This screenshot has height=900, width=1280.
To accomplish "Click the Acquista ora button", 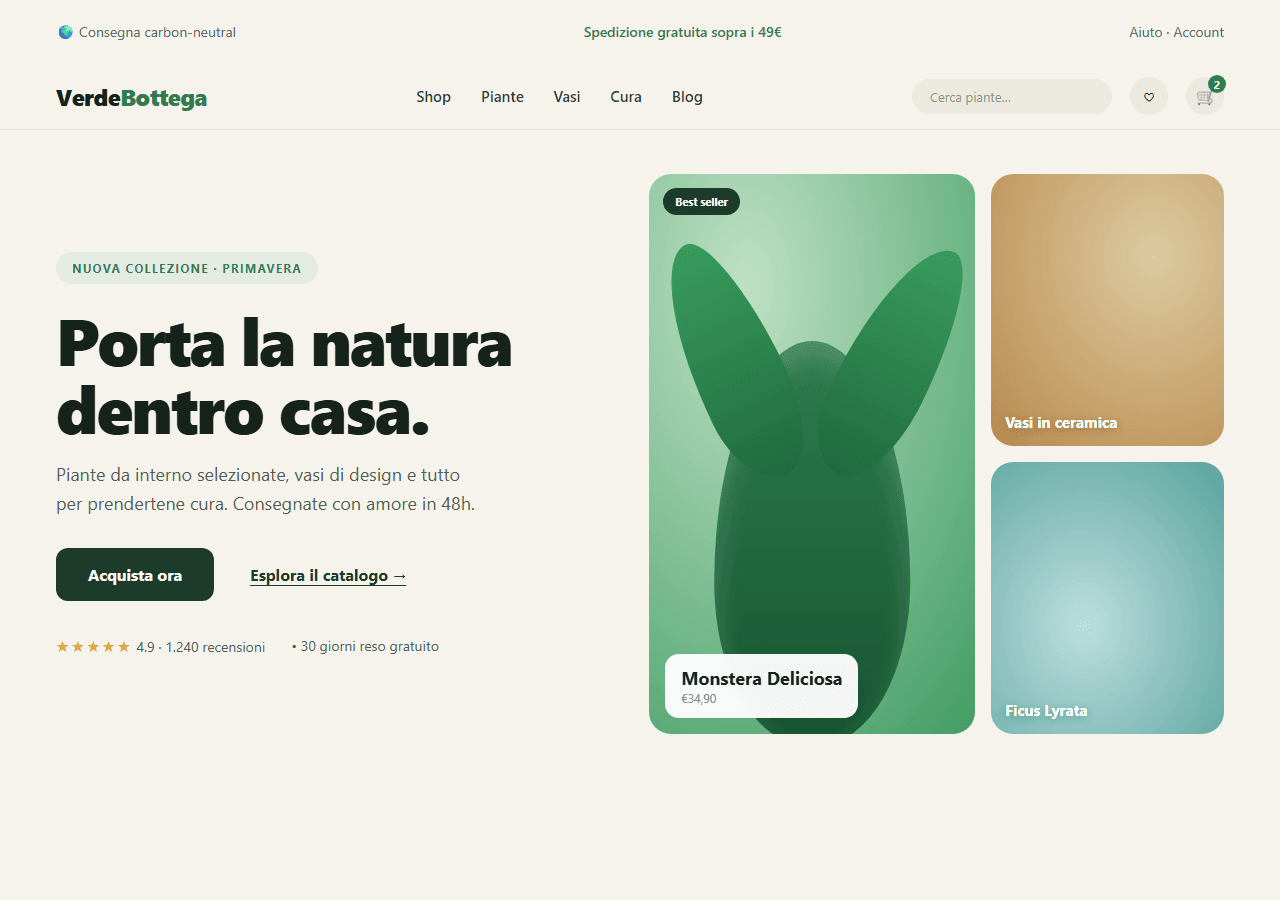I will (x=135, y=575).
